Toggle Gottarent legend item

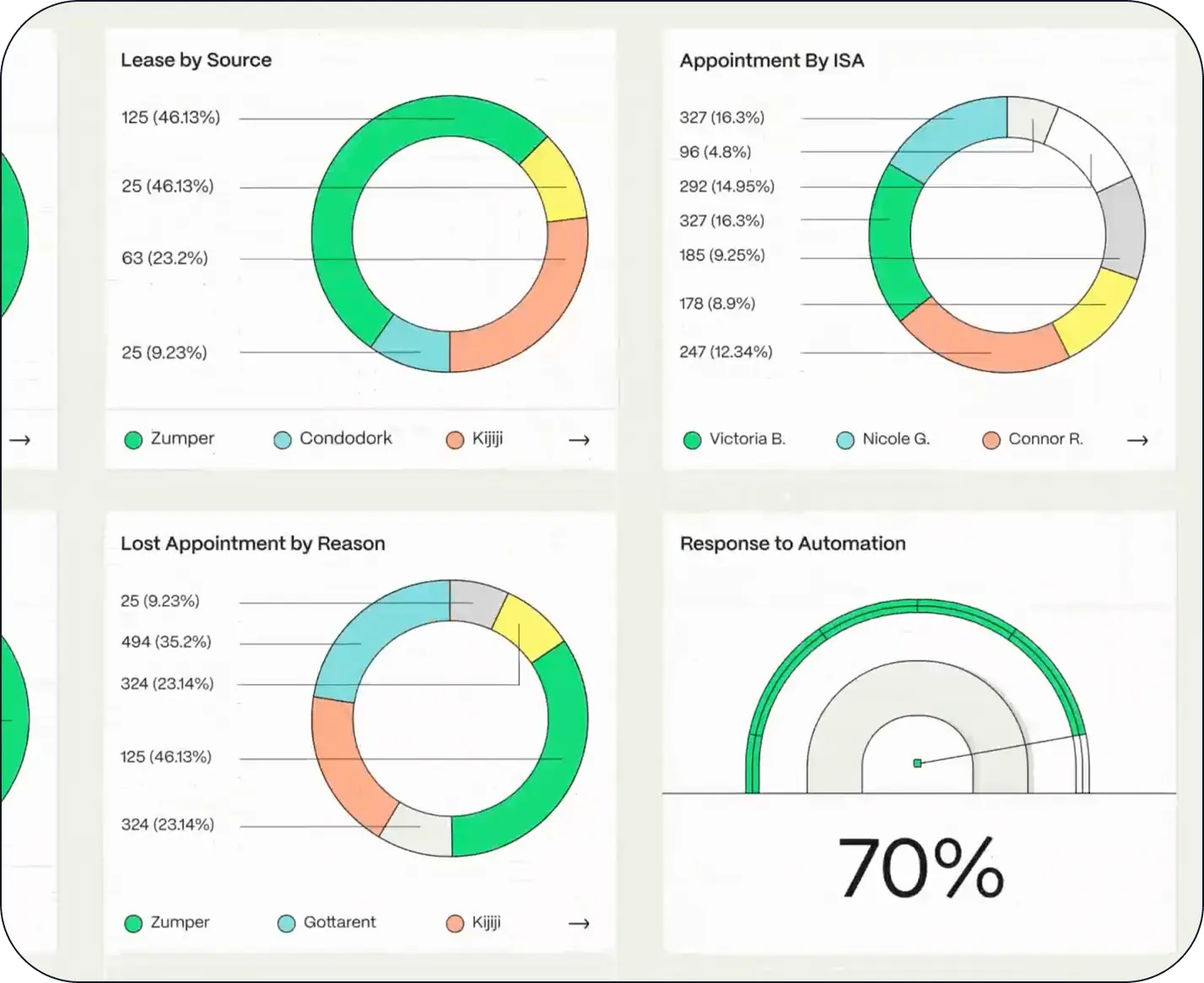(327, 922)
